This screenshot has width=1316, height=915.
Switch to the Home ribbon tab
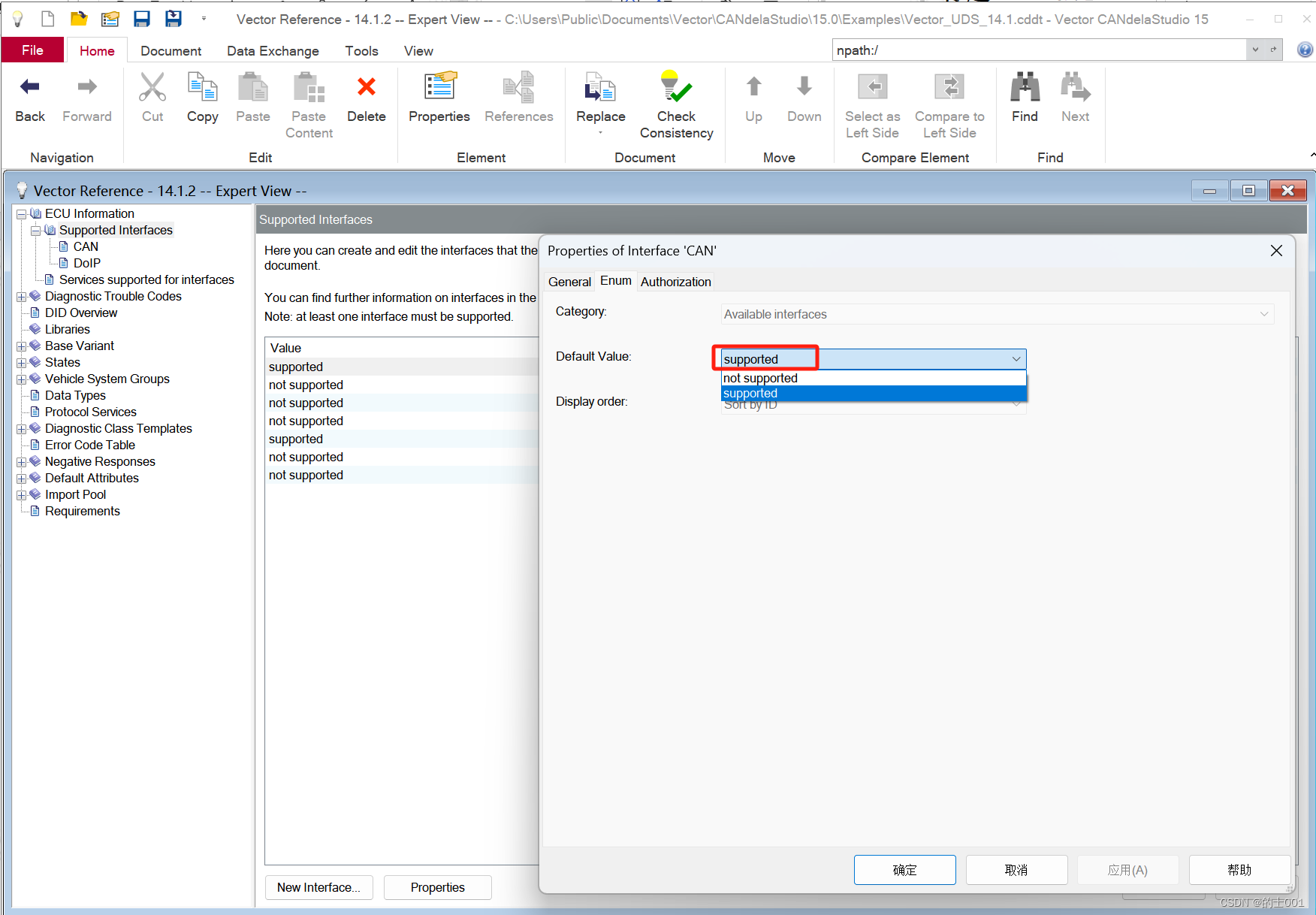[x=97, y=50]
